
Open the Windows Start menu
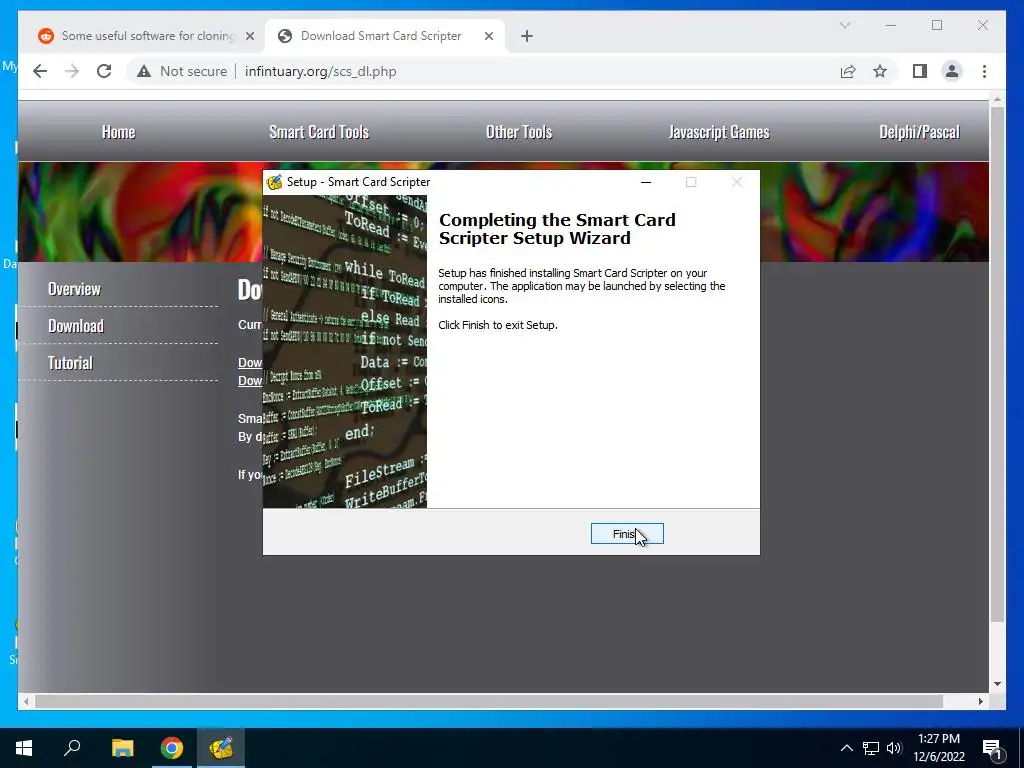pyautogui.click(x=24, y=748)
